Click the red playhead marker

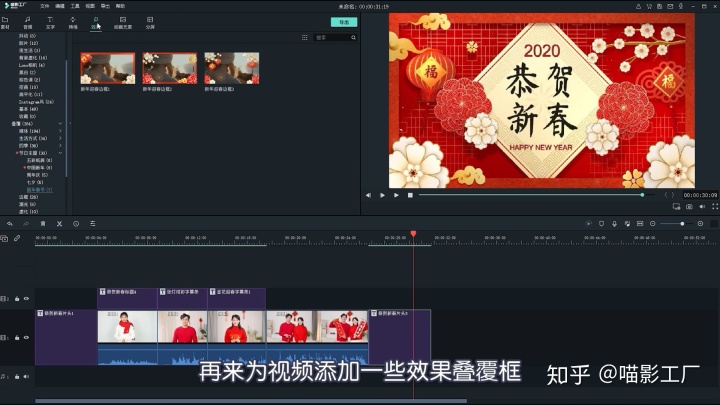[x=413, y=234]
